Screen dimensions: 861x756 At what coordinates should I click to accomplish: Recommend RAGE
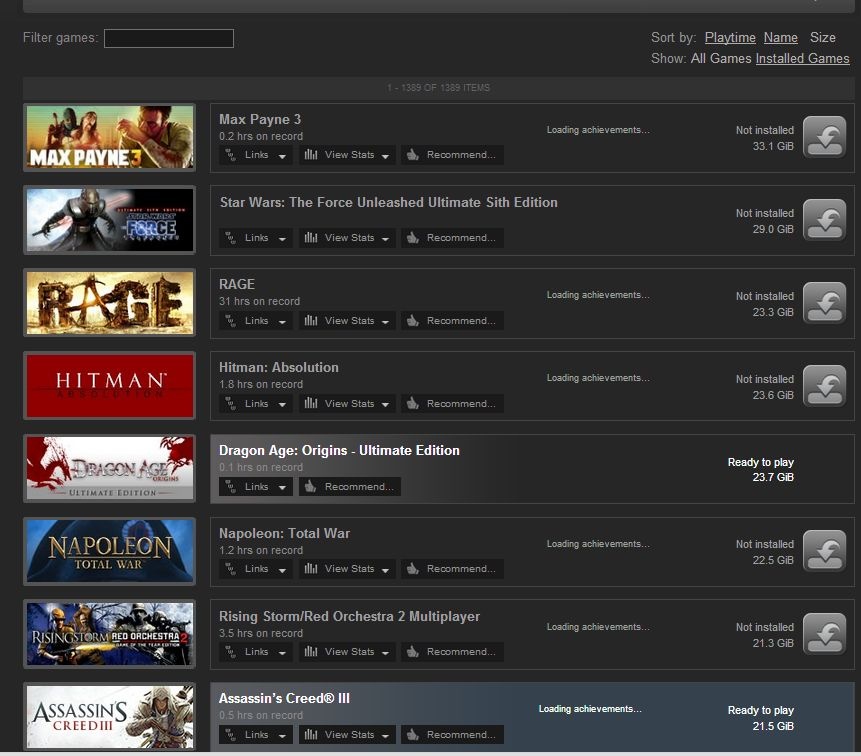tap(452, 321)
